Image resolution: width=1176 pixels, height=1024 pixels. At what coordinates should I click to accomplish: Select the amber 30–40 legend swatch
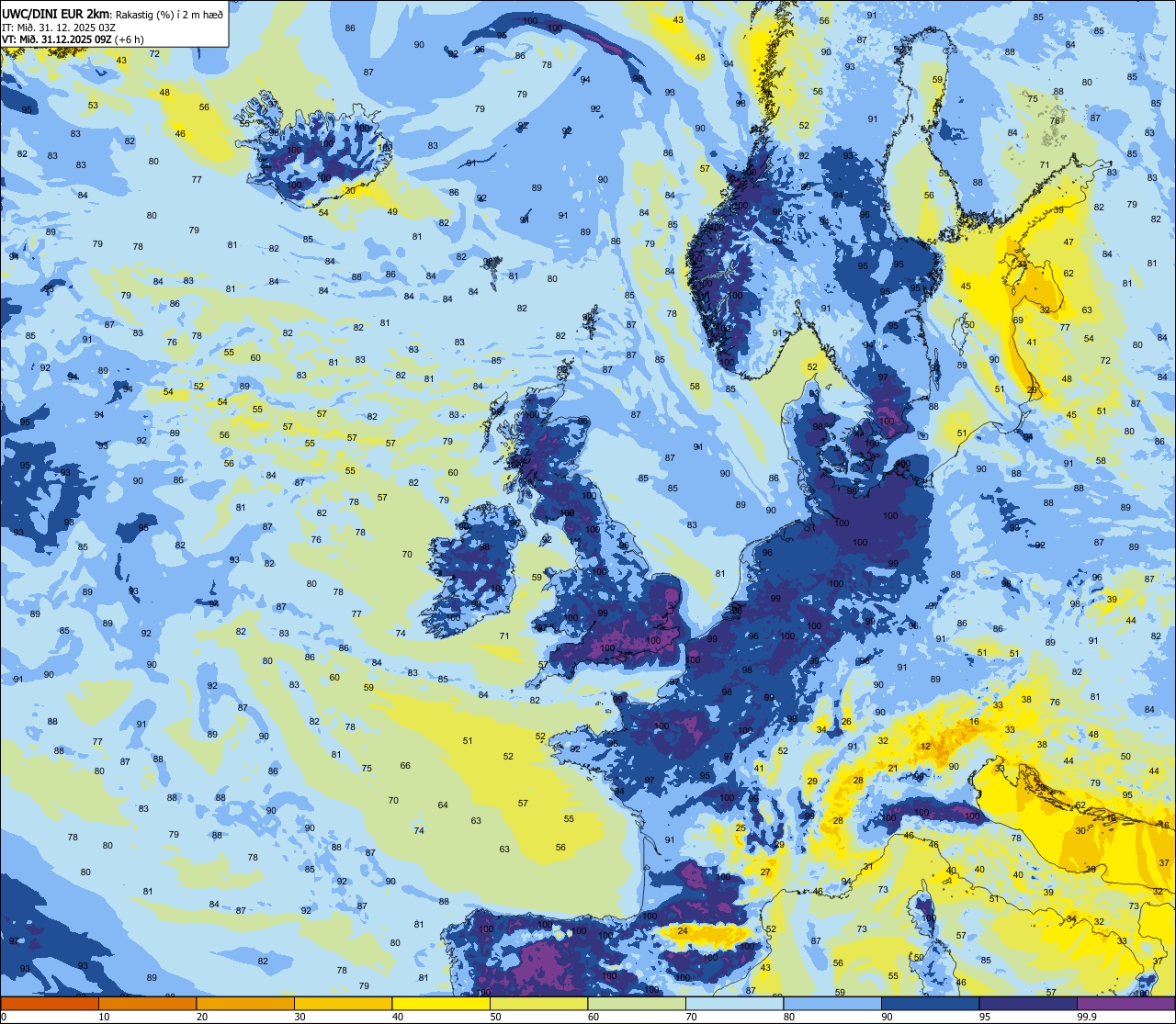tap(343, 1004)
